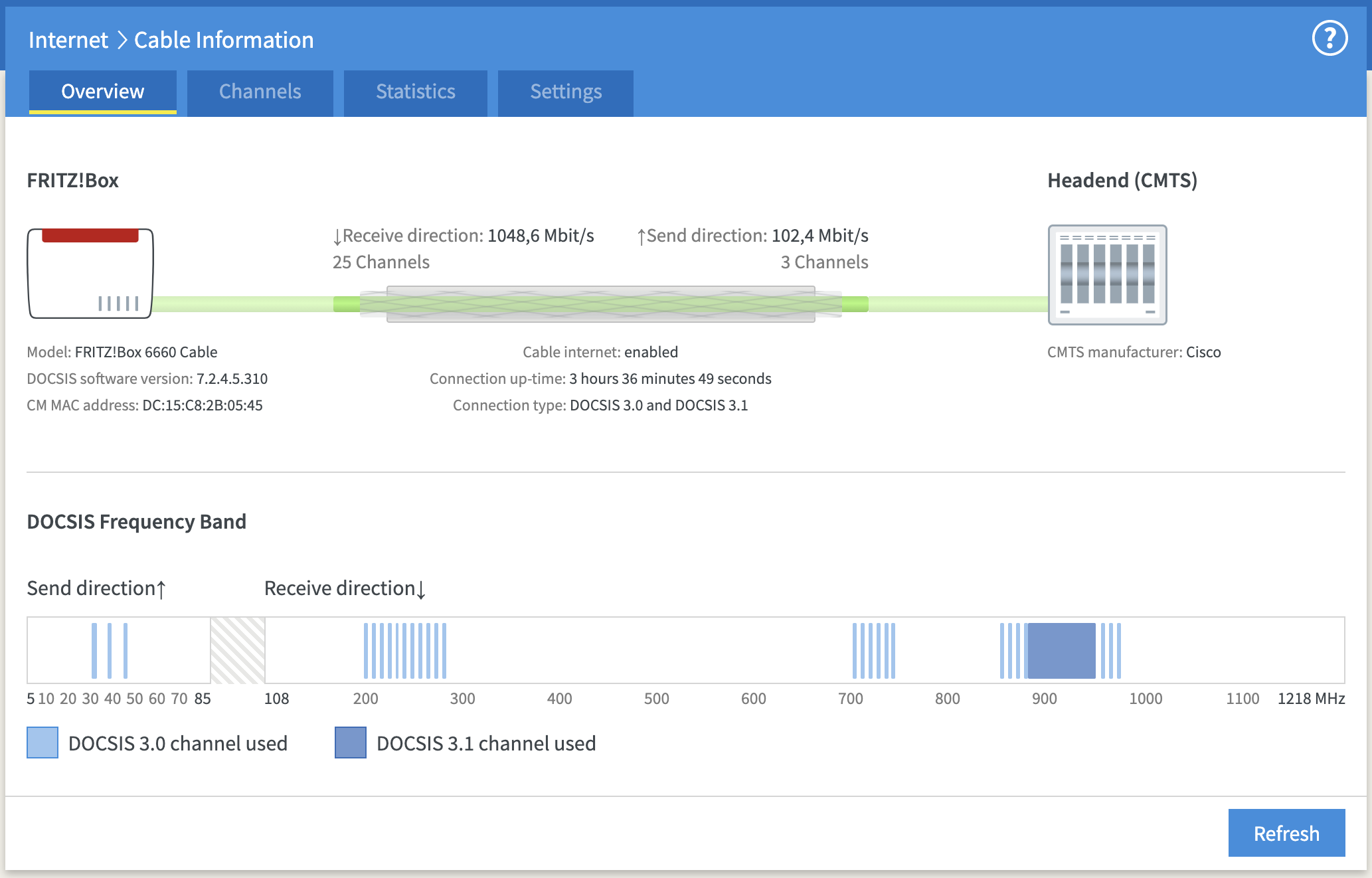
Task: Click the send direction up arrow icon
Action: pos(641,236)
